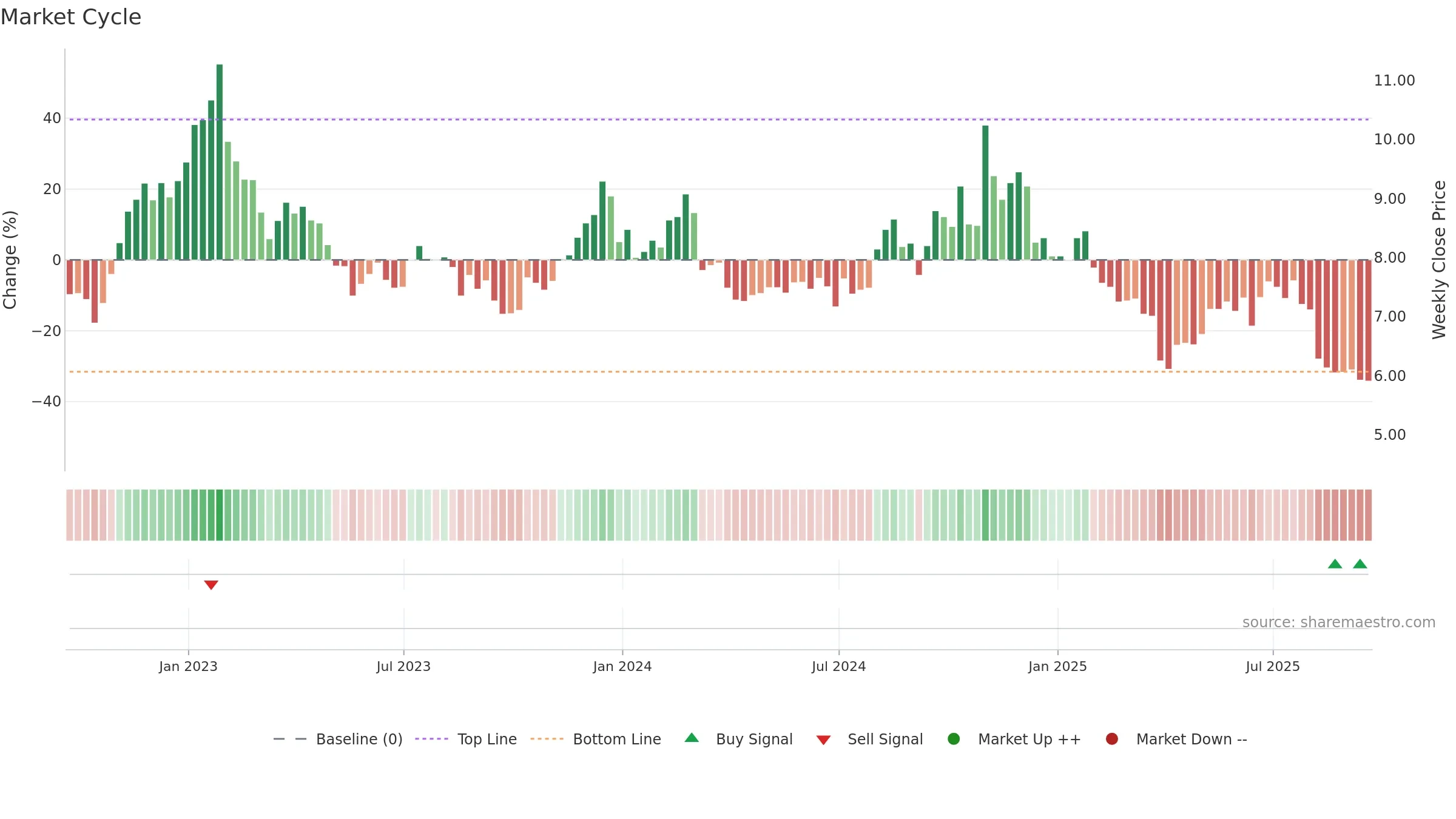Click the Jul 2024 x-axis label
The image size is (1456, 819).
coord(839,666)
